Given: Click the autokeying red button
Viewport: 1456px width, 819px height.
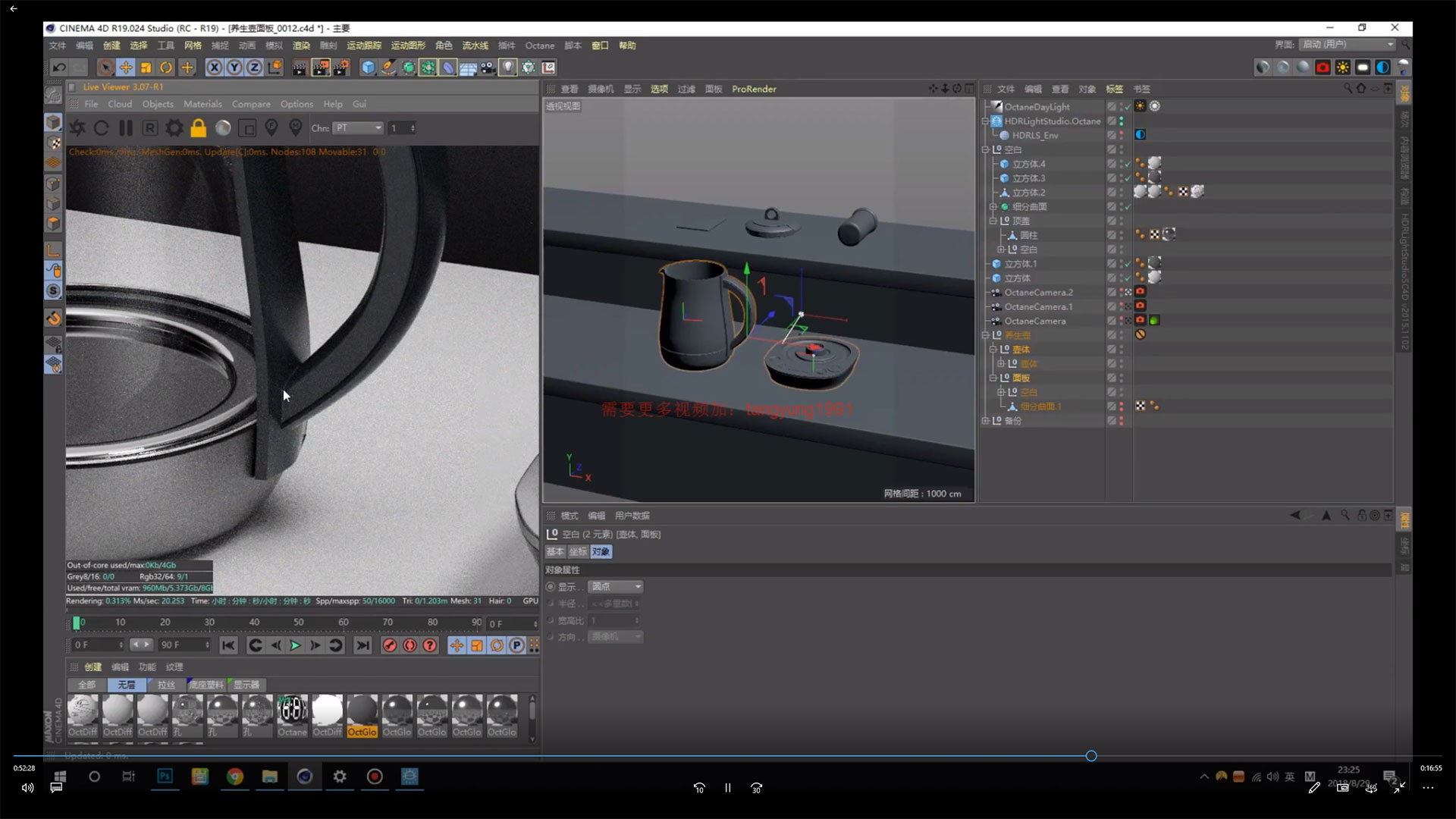Looking at the screenshot, I should 410,645.
